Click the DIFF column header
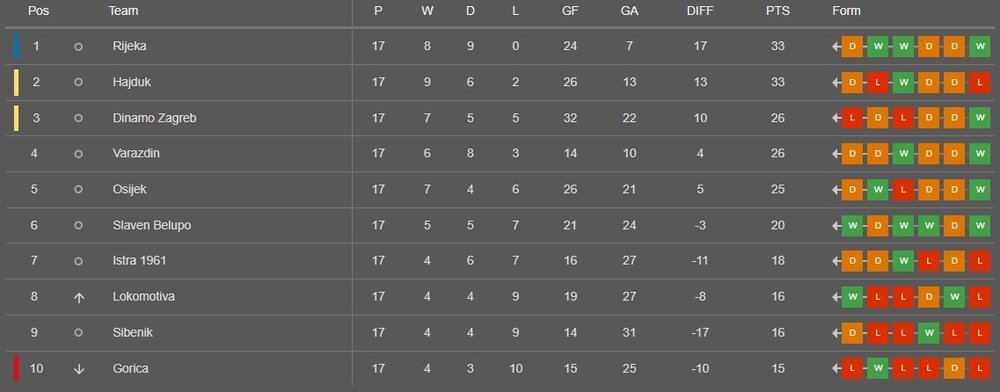 click(x=700, y=11)
